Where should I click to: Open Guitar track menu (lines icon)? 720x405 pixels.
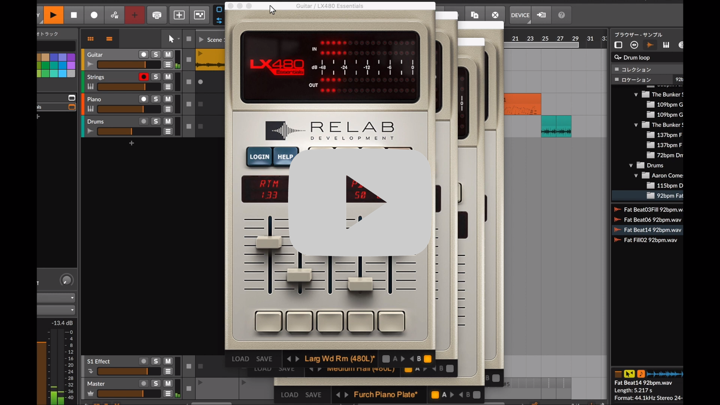[168, 65]
